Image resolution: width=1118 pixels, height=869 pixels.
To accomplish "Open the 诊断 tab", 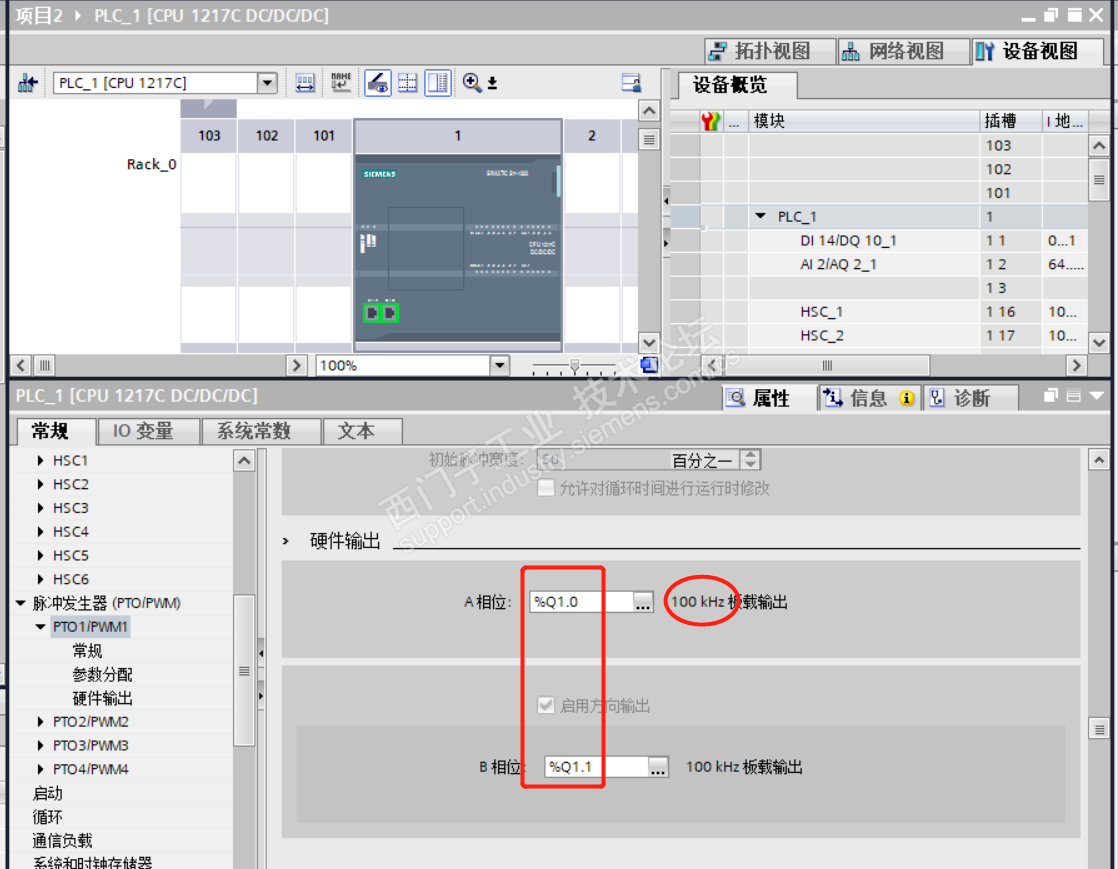I will pos(970,398).
